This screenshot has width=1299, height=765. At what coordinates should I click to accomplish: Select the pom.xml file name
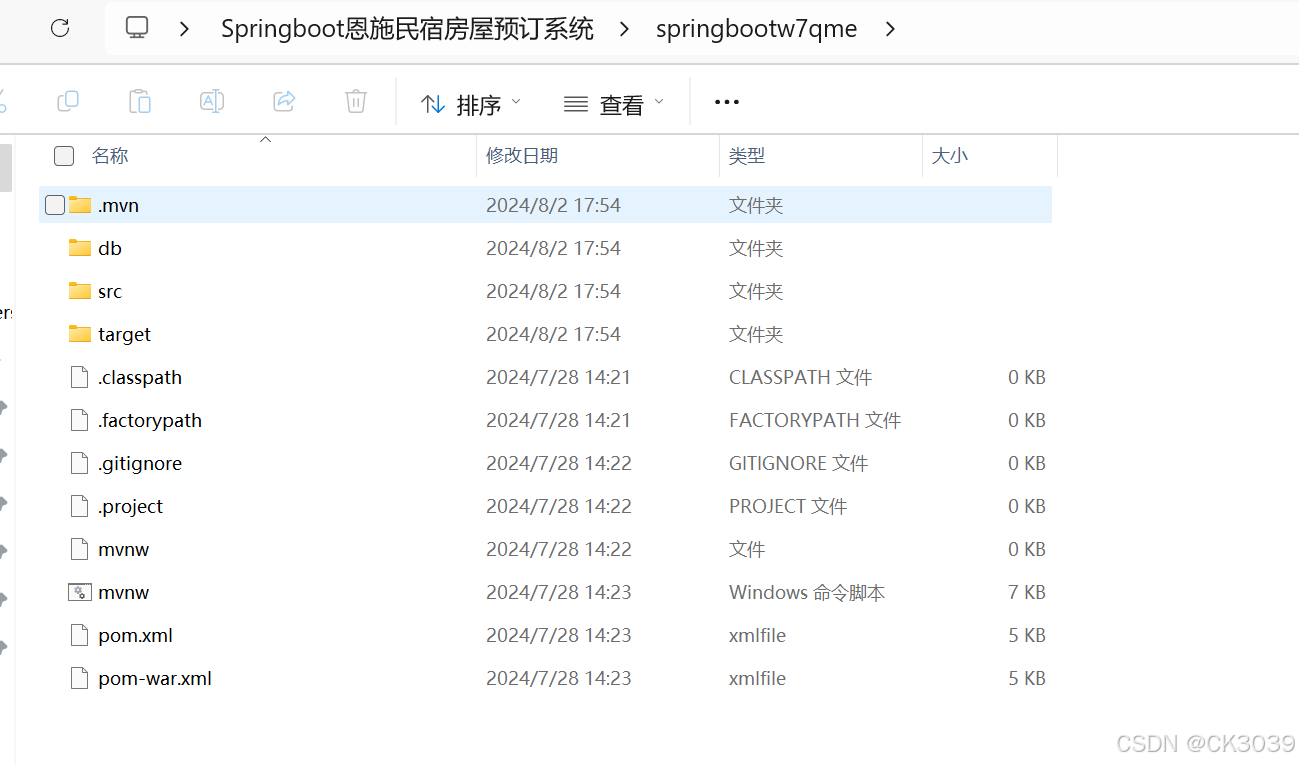coord(136,635)
